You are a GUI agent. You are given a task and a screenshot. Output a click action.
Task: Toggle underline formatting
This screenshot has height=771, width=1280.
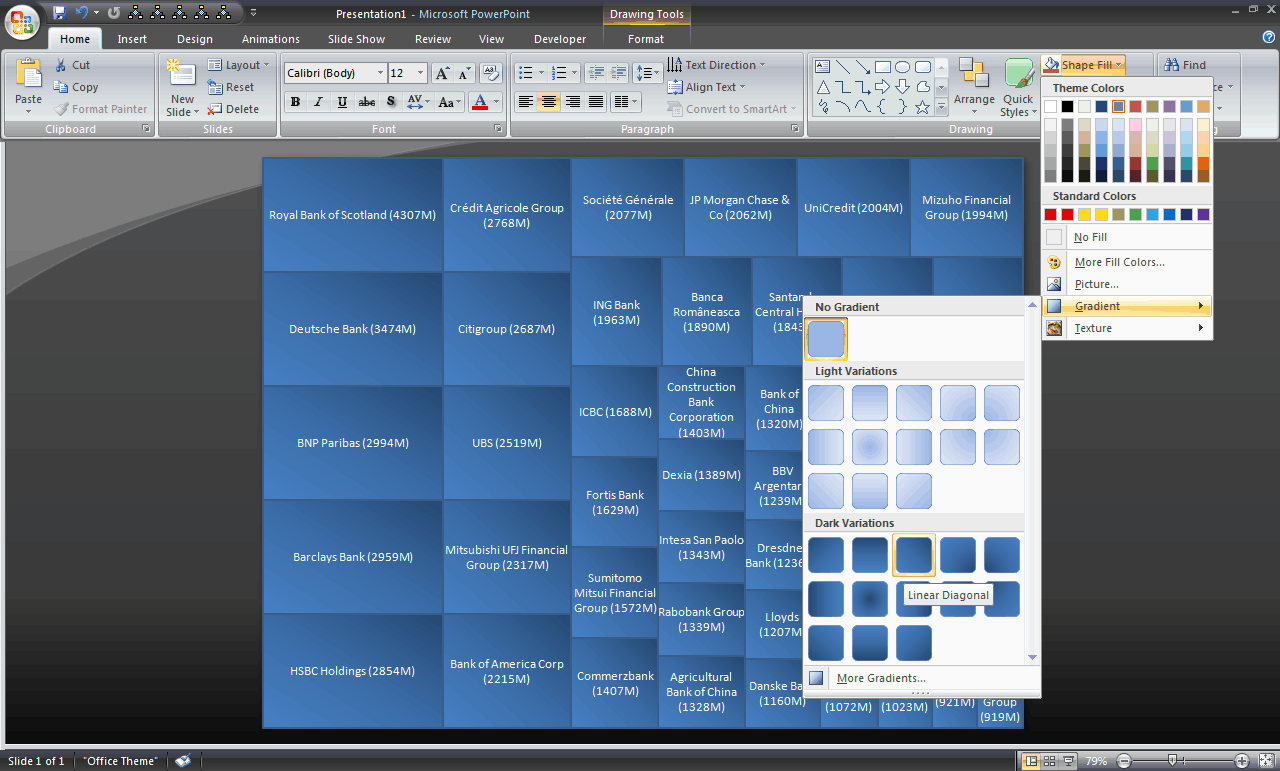click(x=342, y=102)
